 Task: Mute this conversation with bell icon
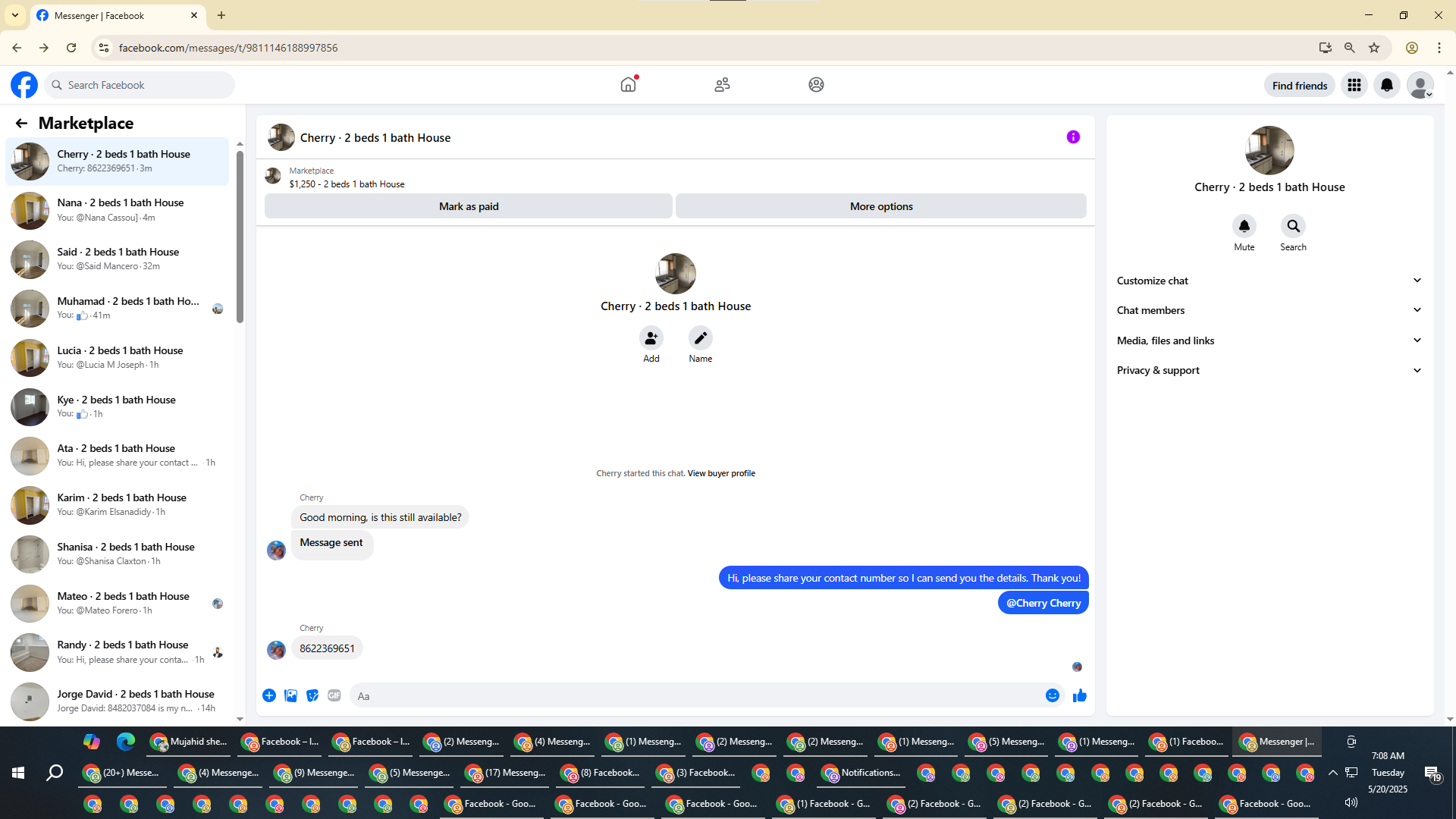click(1244, 226)
